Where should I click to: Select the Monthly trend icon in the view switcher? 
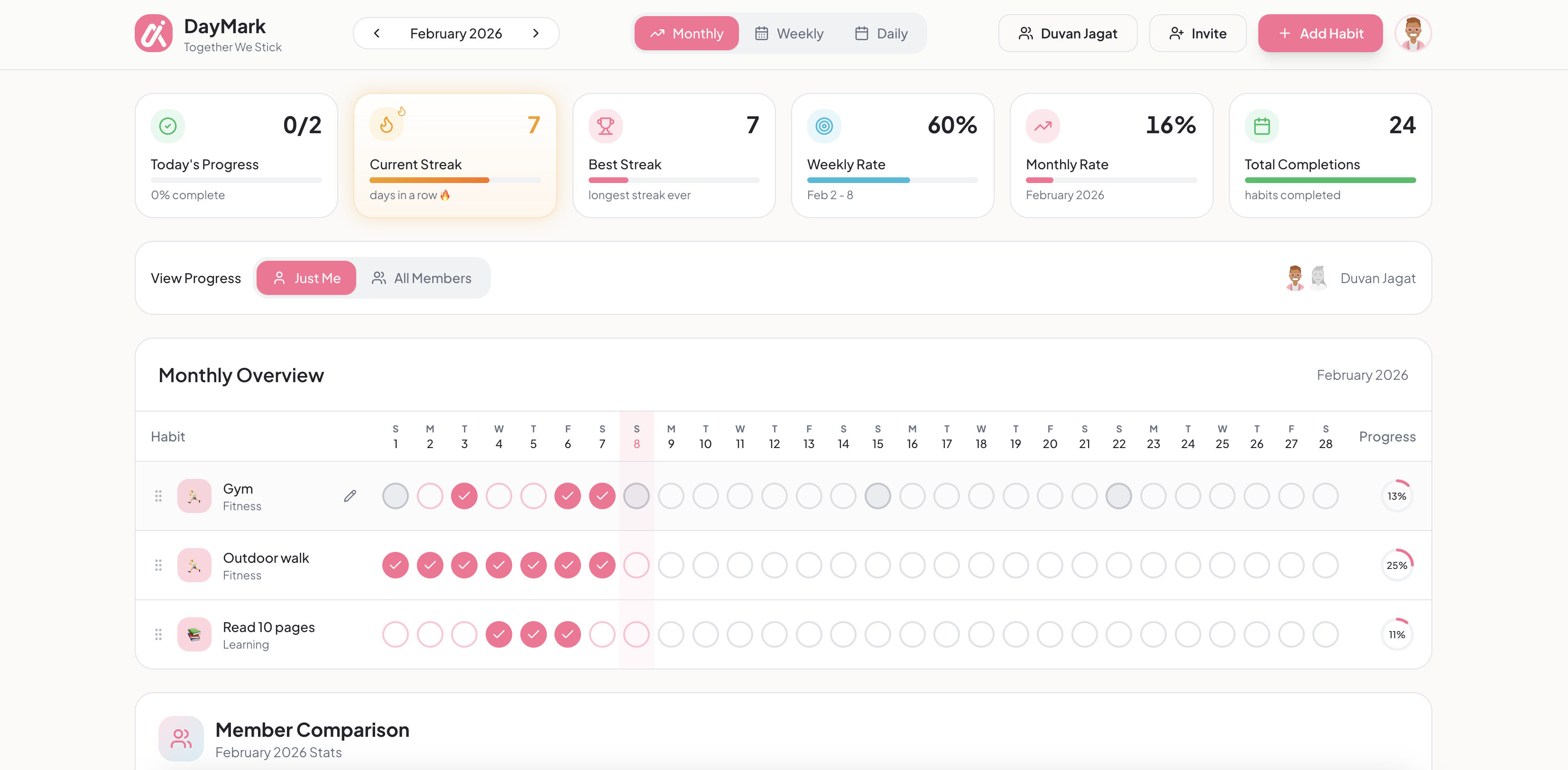point(657,34)
